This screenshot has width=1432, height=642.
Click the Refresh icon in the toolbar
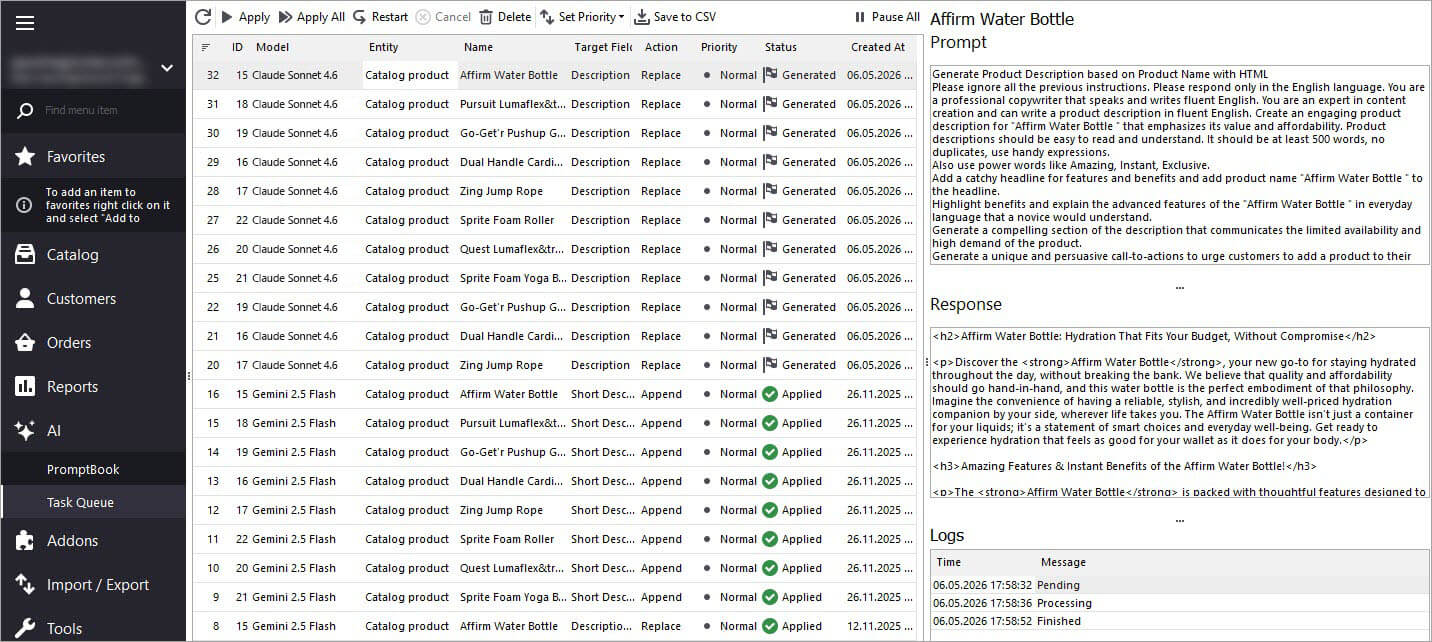coord(203,17)
